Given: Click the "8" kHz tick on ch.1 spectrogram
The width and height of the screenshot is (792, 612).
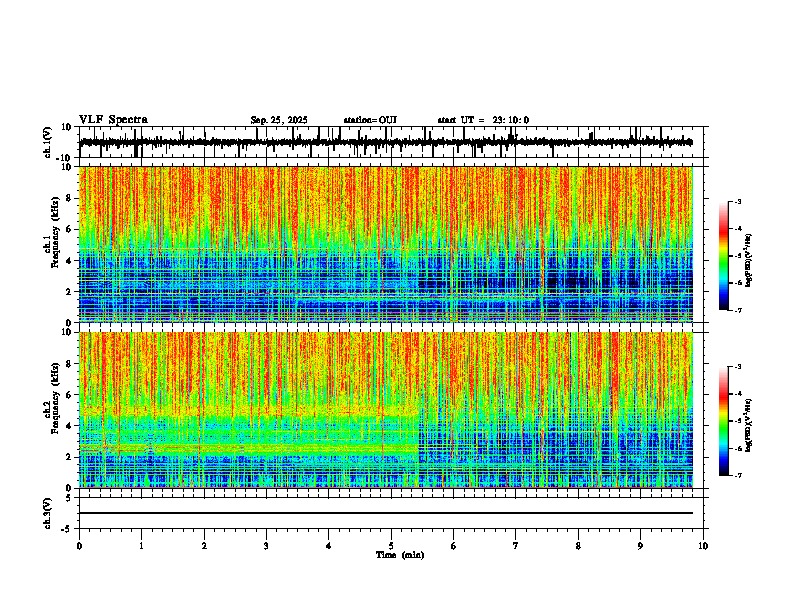Looking at the screenshot, I should tap(70, 198).
